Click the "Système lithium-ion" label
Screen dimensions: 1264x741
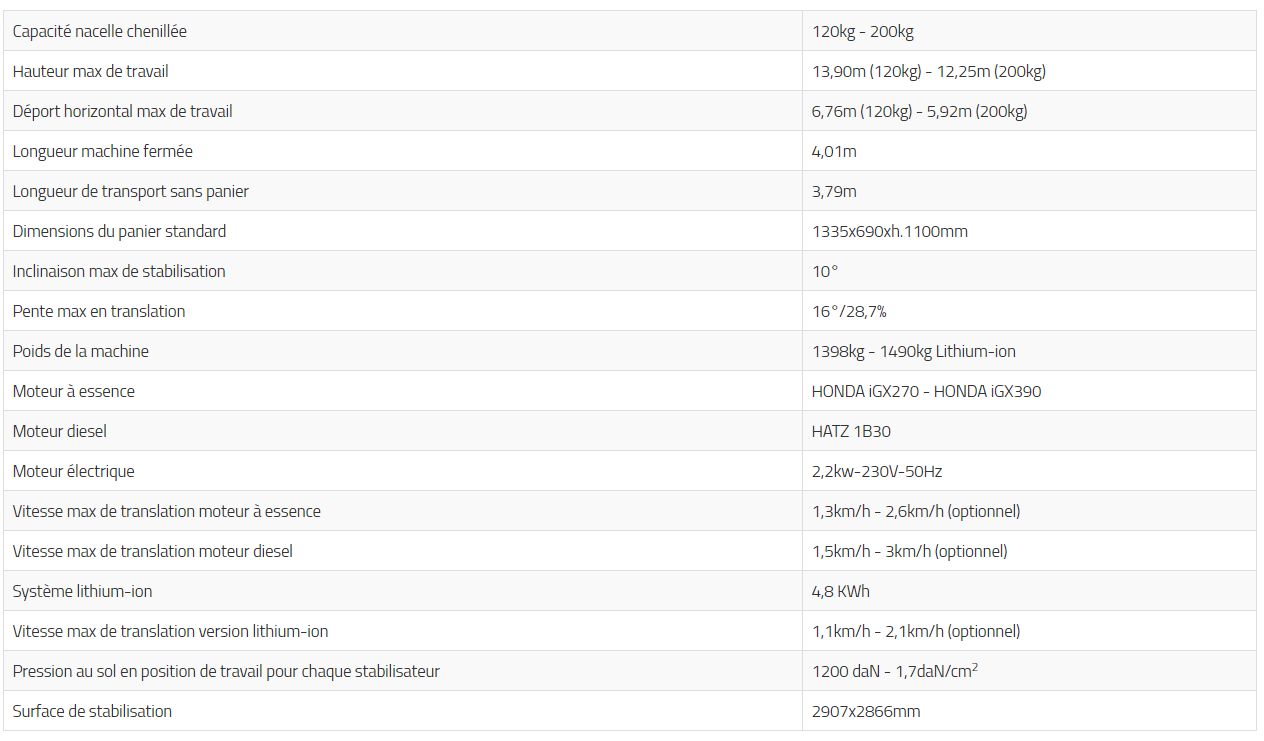[83, 591]
